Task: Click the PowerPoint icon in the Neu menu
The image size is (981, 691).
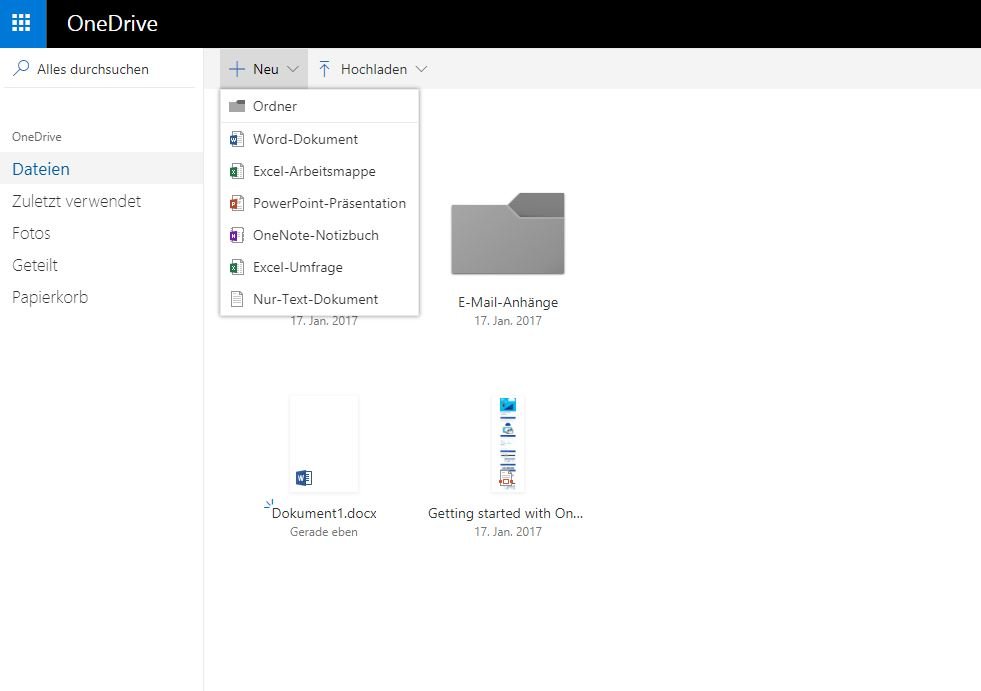Action: tap(236, 203)
